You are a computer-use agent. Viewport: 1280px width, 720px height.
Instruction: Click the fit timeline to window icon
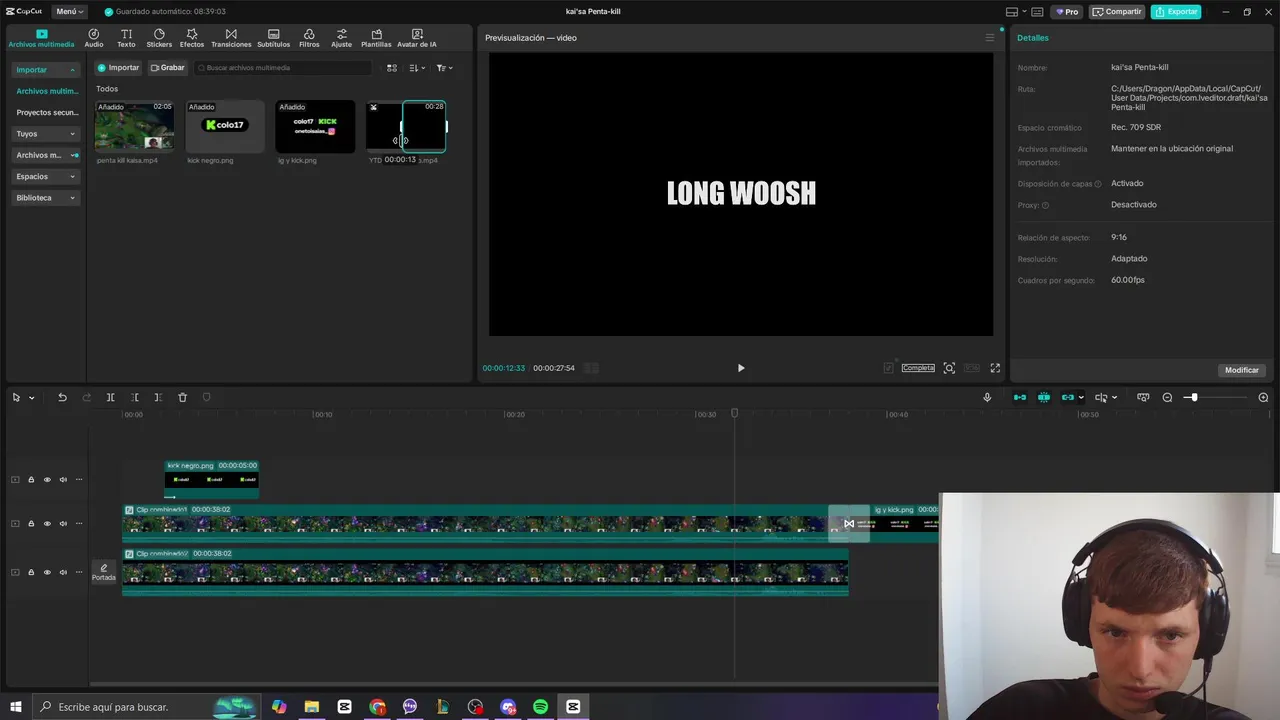tap(1143, 397)
